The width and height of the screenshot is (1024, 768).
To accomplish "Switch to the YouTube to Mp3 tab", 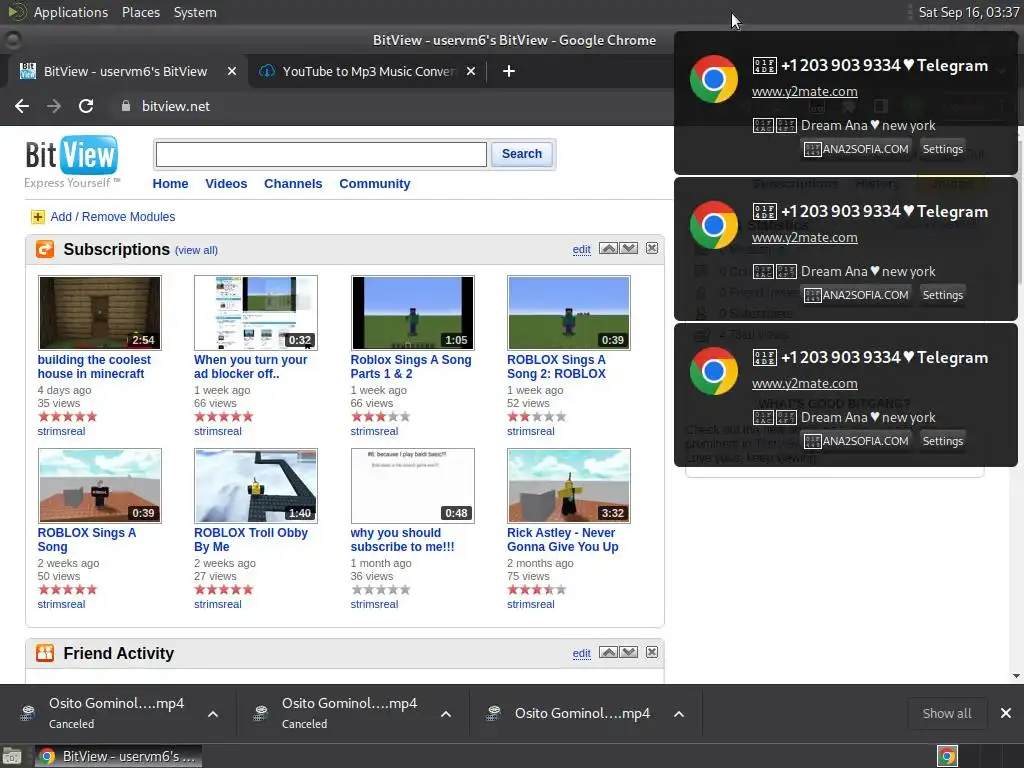I will click(368, 71).
